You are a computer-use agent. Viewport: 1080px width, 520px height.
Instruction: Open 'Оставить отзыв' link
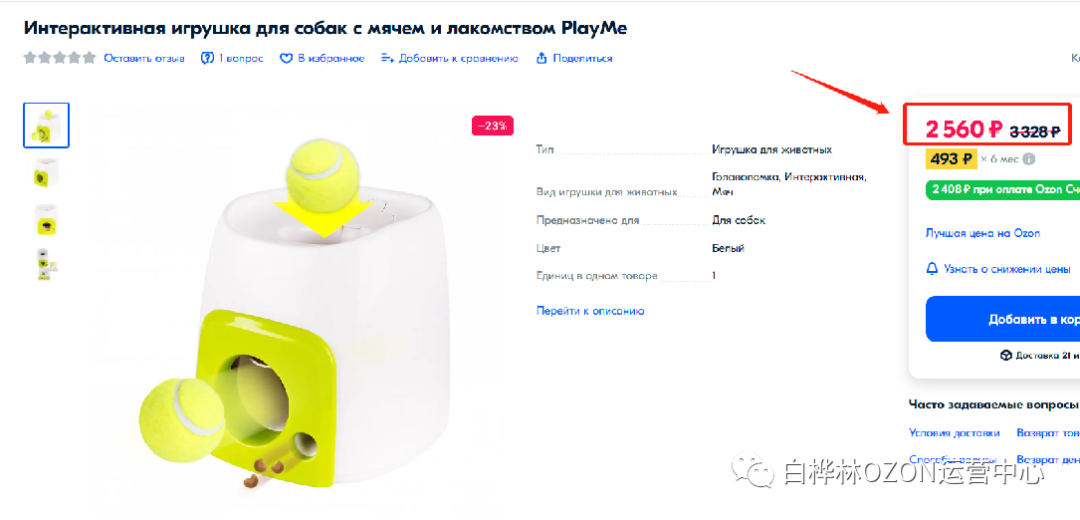144,59
